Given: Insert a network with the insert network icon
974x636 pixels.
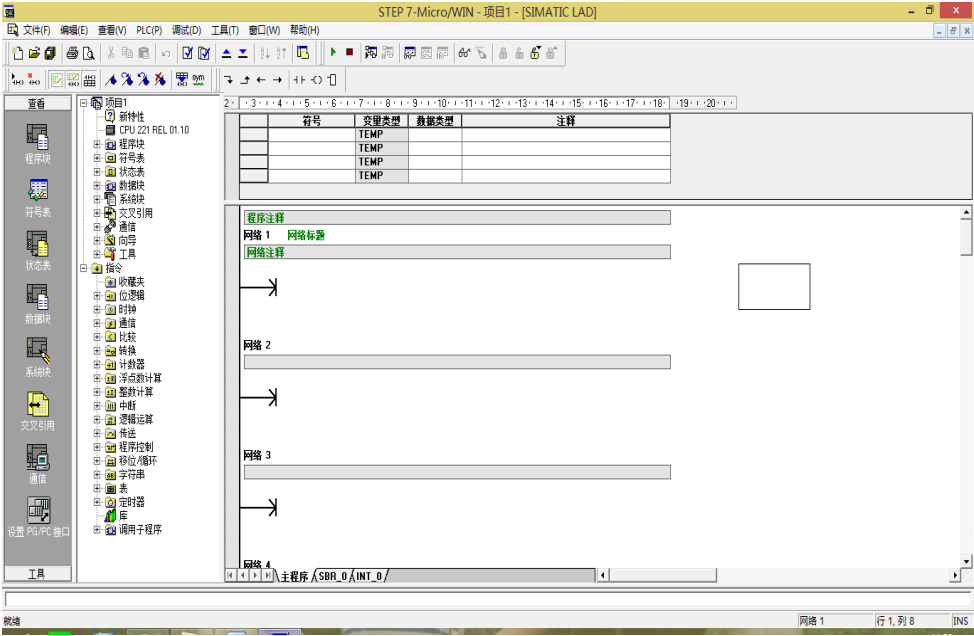Looking at the screenshot, I should coord(17,80).
